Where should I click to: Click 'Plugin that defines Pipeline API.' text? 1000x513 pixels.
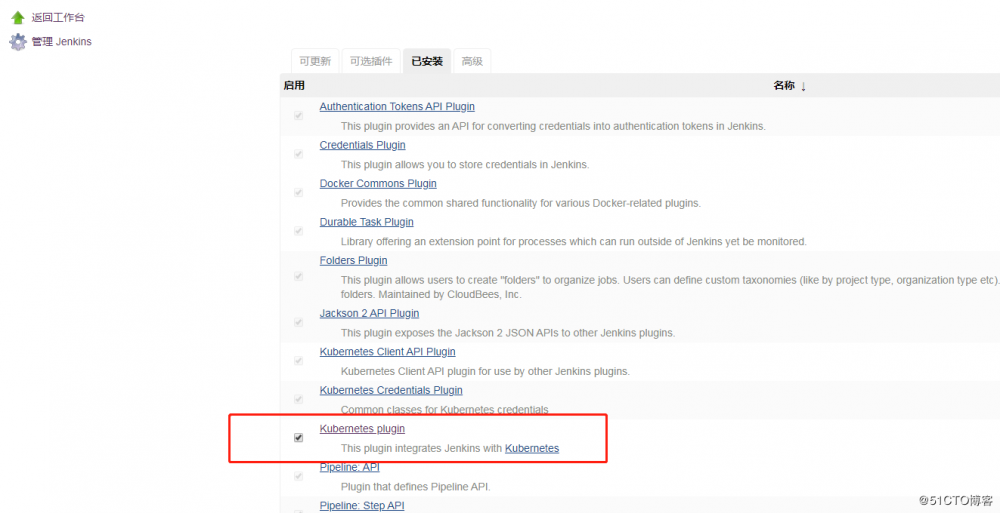click(x=415, y=487)
